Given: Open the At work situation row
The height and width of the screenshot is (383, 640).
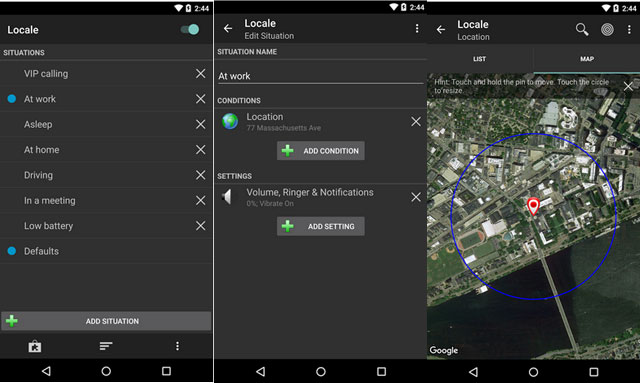Looking at the screenshot, I should point(106,99).
